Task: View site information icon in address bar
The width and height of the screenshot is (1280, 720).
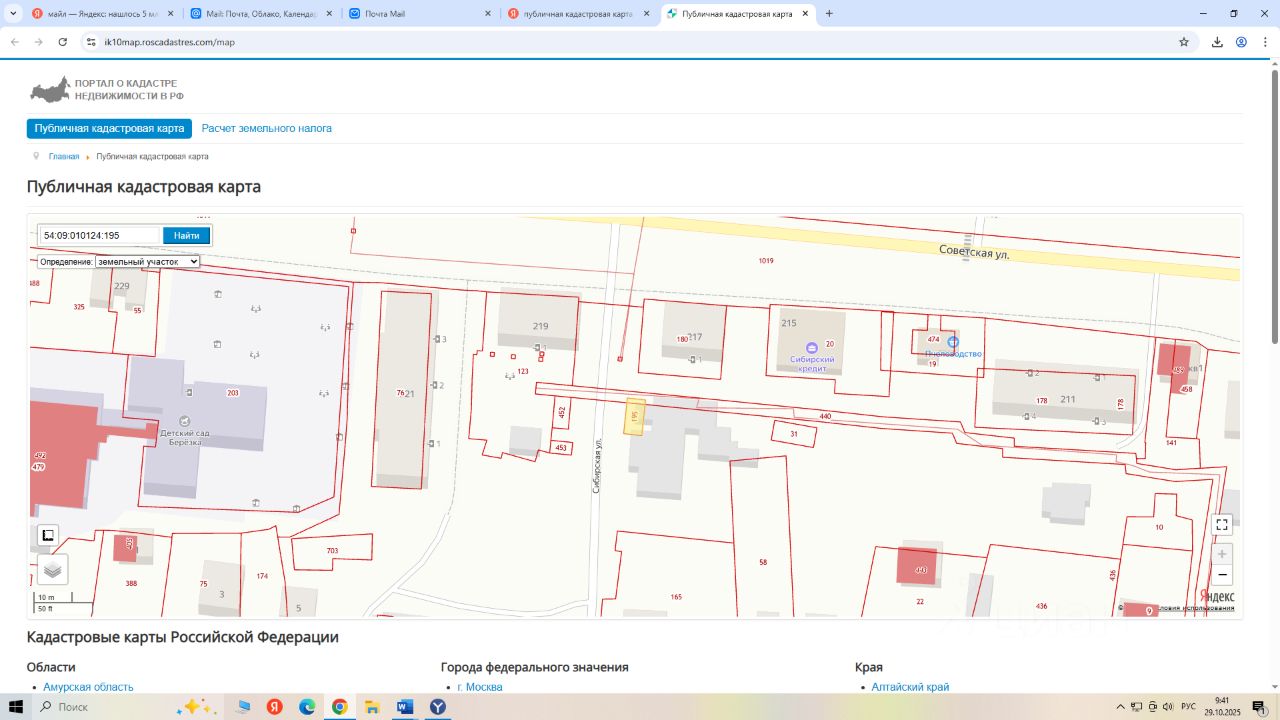Action: click(x=91, y=42)
